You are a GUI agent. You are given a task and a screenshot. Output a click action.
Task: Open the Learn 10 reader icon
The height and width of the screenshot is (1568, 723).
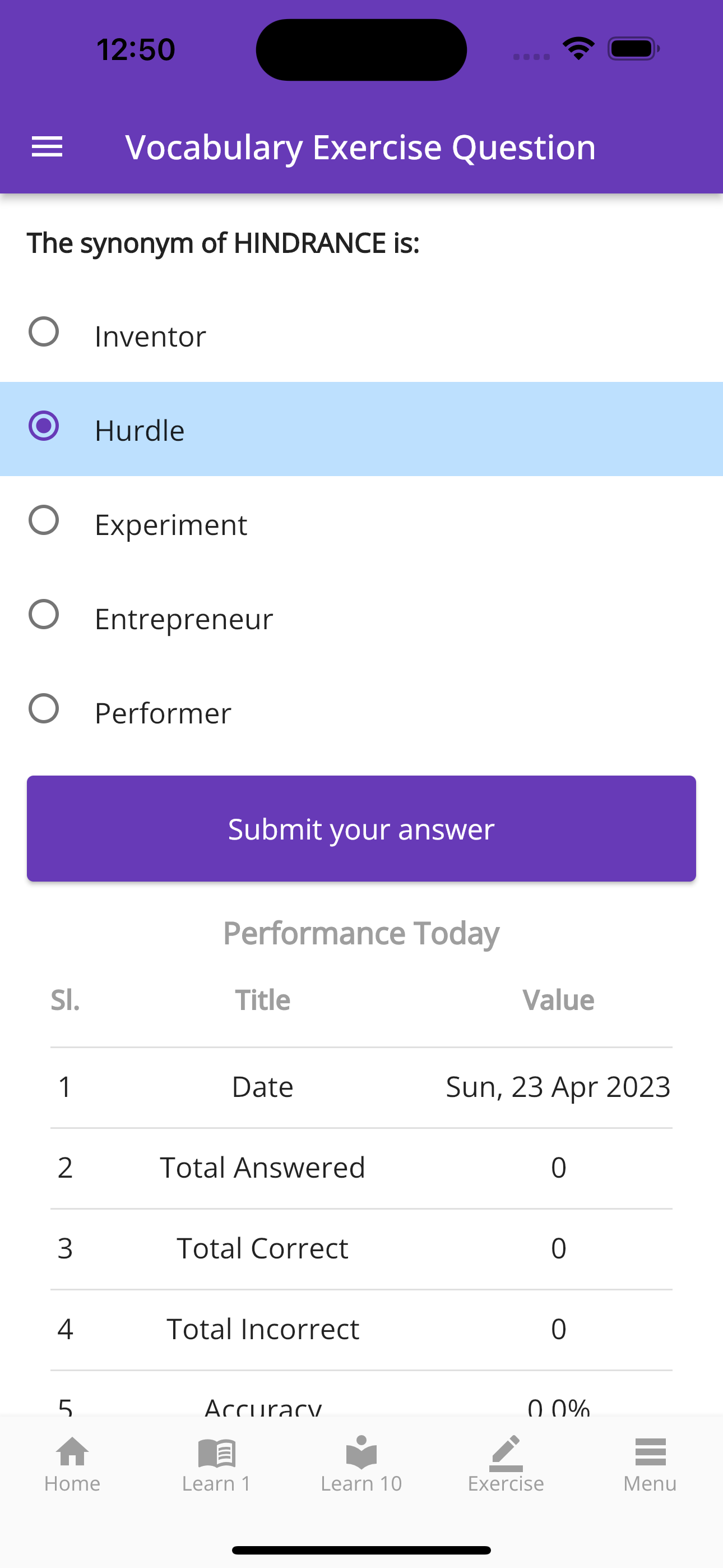(361, 1452)
